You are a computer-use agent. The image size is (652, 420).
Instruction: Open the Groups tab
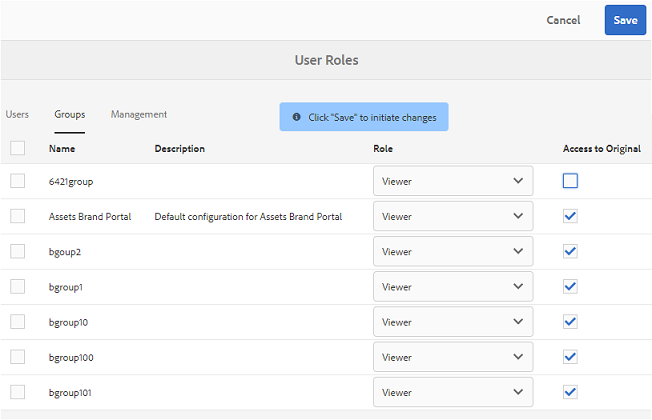point(70,115)
